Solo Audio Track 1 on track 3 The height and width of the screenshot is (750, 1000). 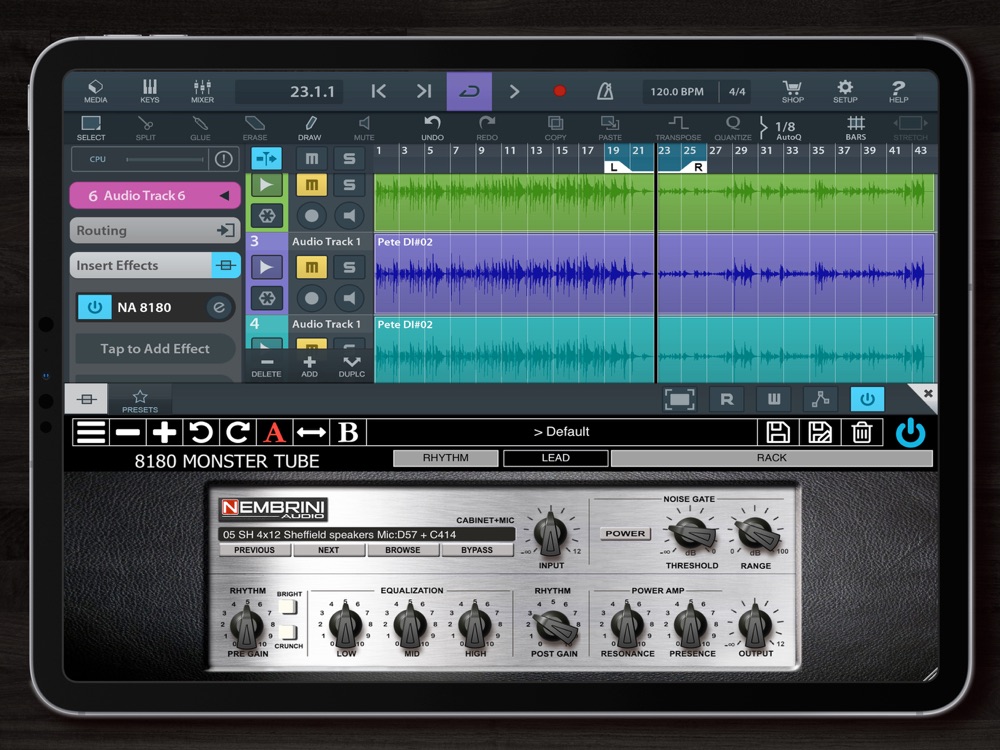coord(349,267)
